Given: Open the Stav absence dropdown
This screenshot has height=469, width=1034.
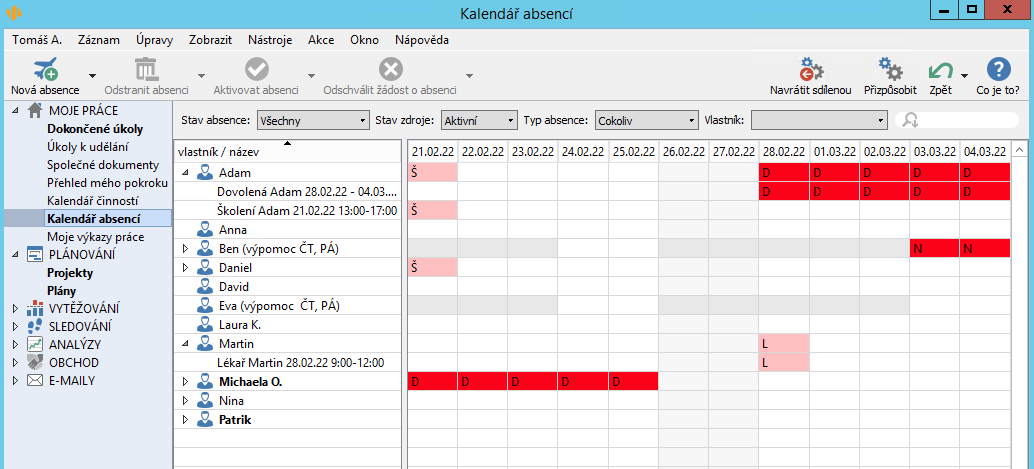Looking at the screenshot, I should click(313, 120).
